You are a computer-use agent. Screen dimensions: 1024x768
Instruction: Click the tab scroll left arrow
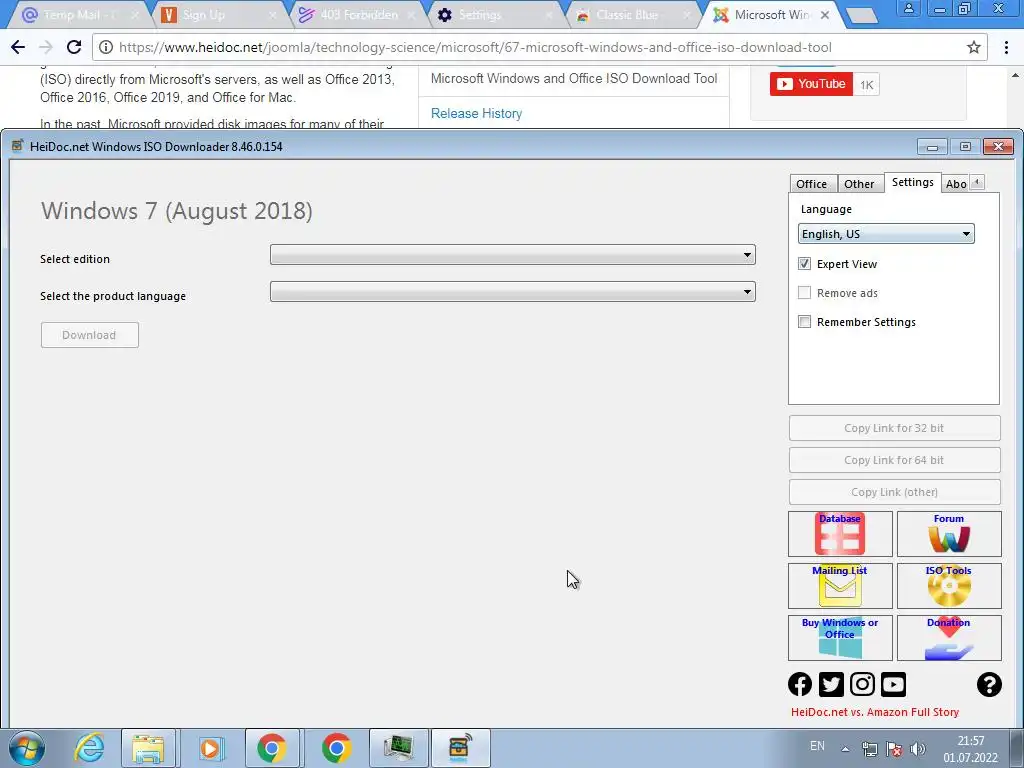tap(977, 182)
